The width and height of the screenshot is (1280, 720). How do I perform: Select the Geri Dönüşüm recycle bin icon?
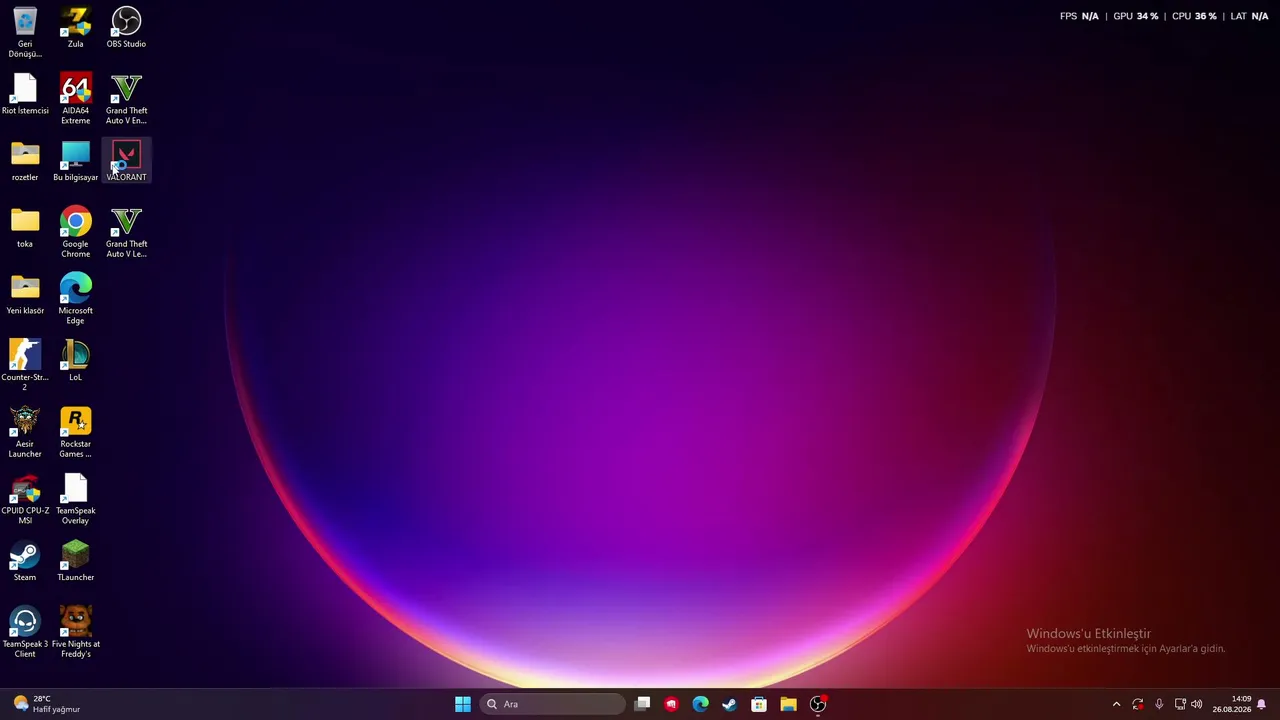click(25, 32)
